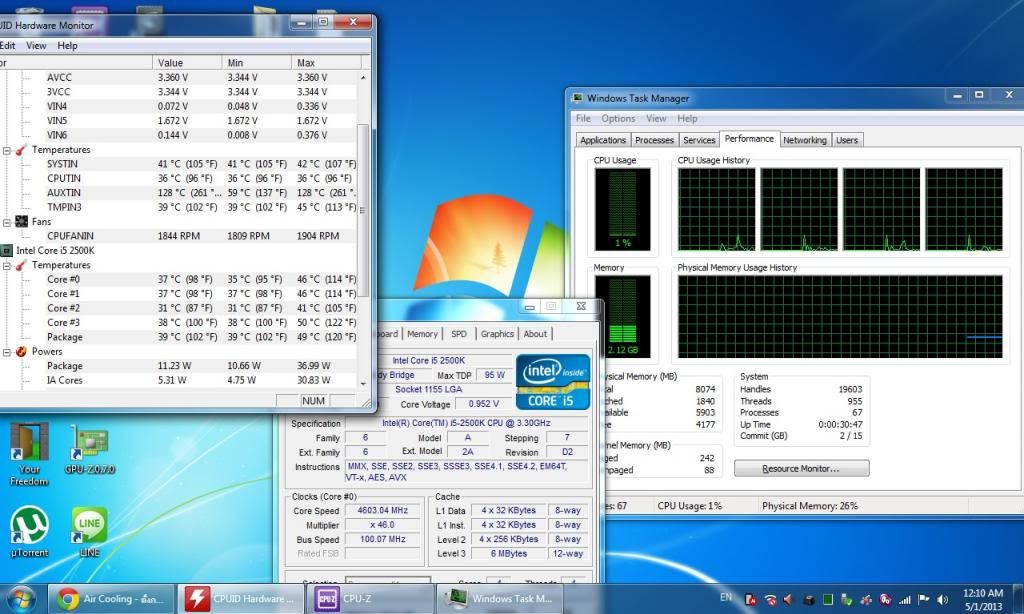Open the Options menu in Task Manager
Screen dimensions: 1024x614
point(618,118)
